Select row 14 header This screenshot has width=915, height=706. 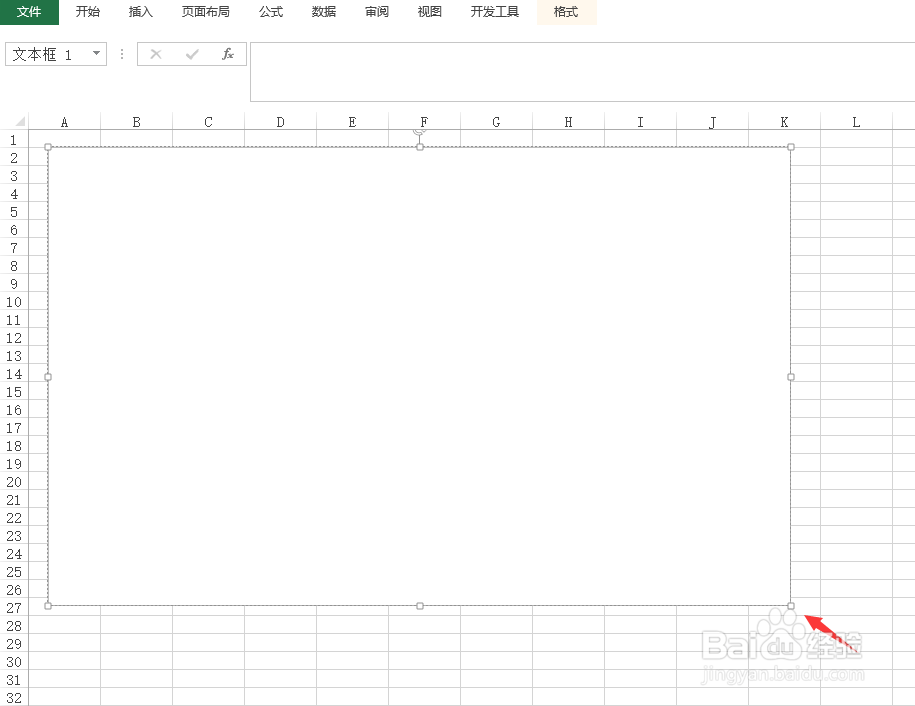14,374
